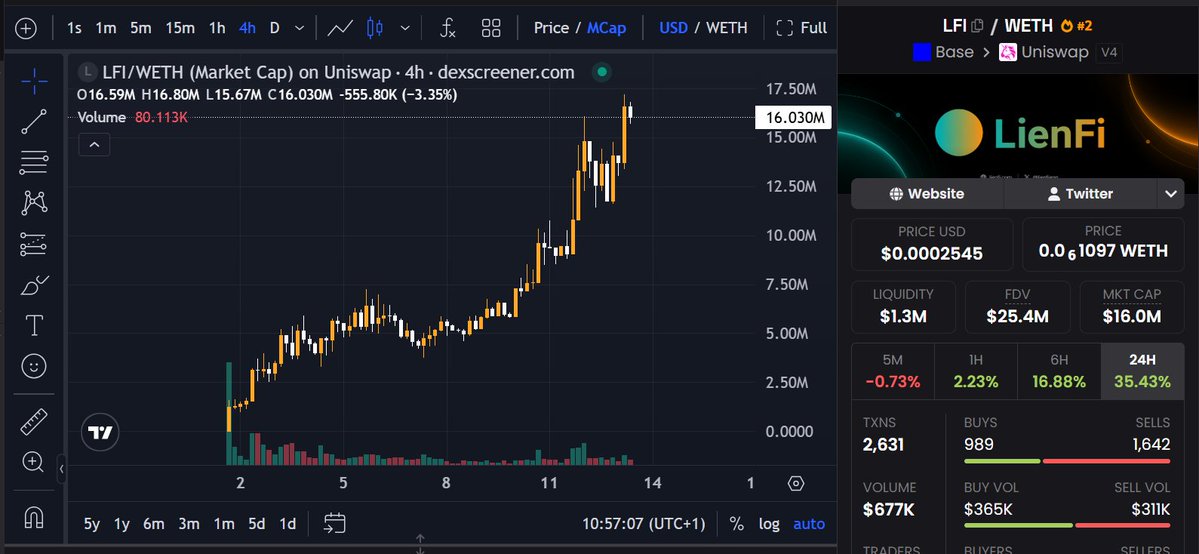This screenshot has width=1199, height=554.
Task: Click the 16.030M current price label
Action: point(793,118)
